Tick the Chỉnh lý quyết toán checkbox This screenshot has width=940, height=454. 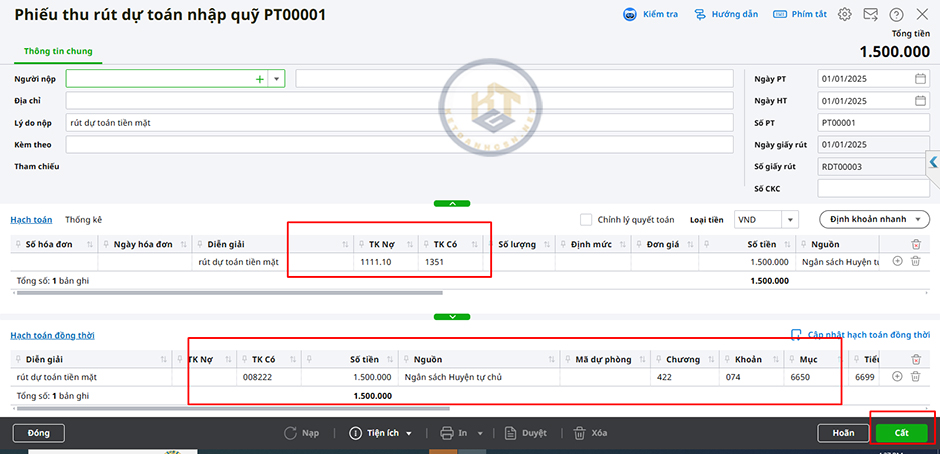point(586,220)
